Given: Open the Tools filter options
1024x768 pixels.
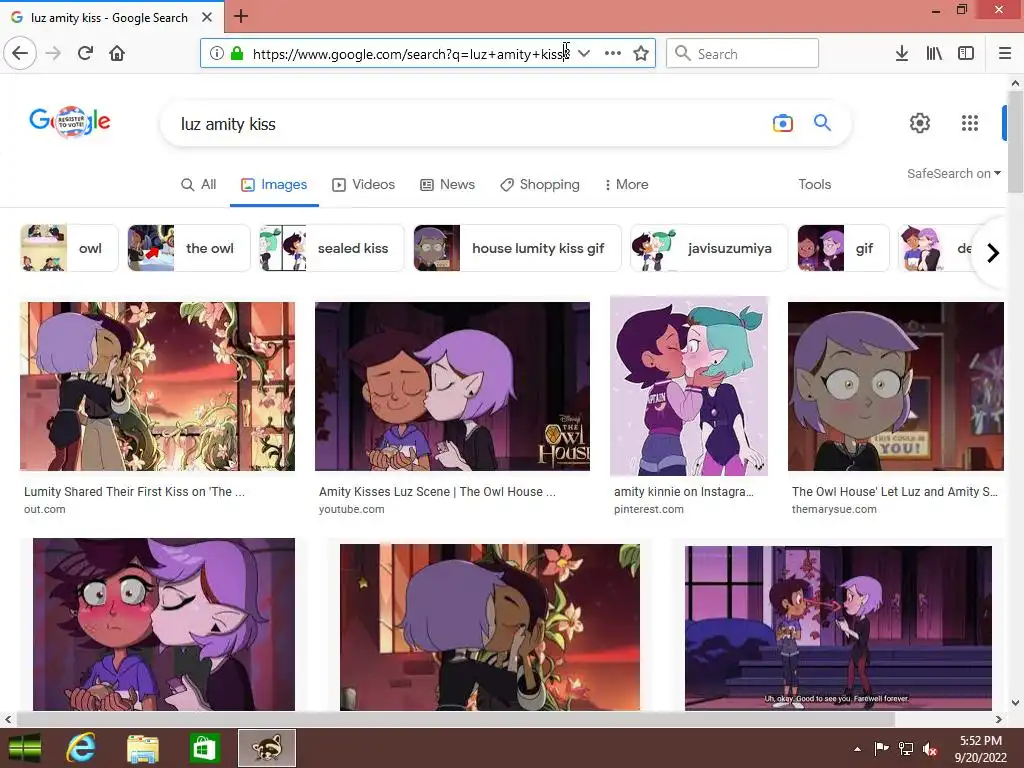Looking at the screenshot, I should [x=814, y=185].
